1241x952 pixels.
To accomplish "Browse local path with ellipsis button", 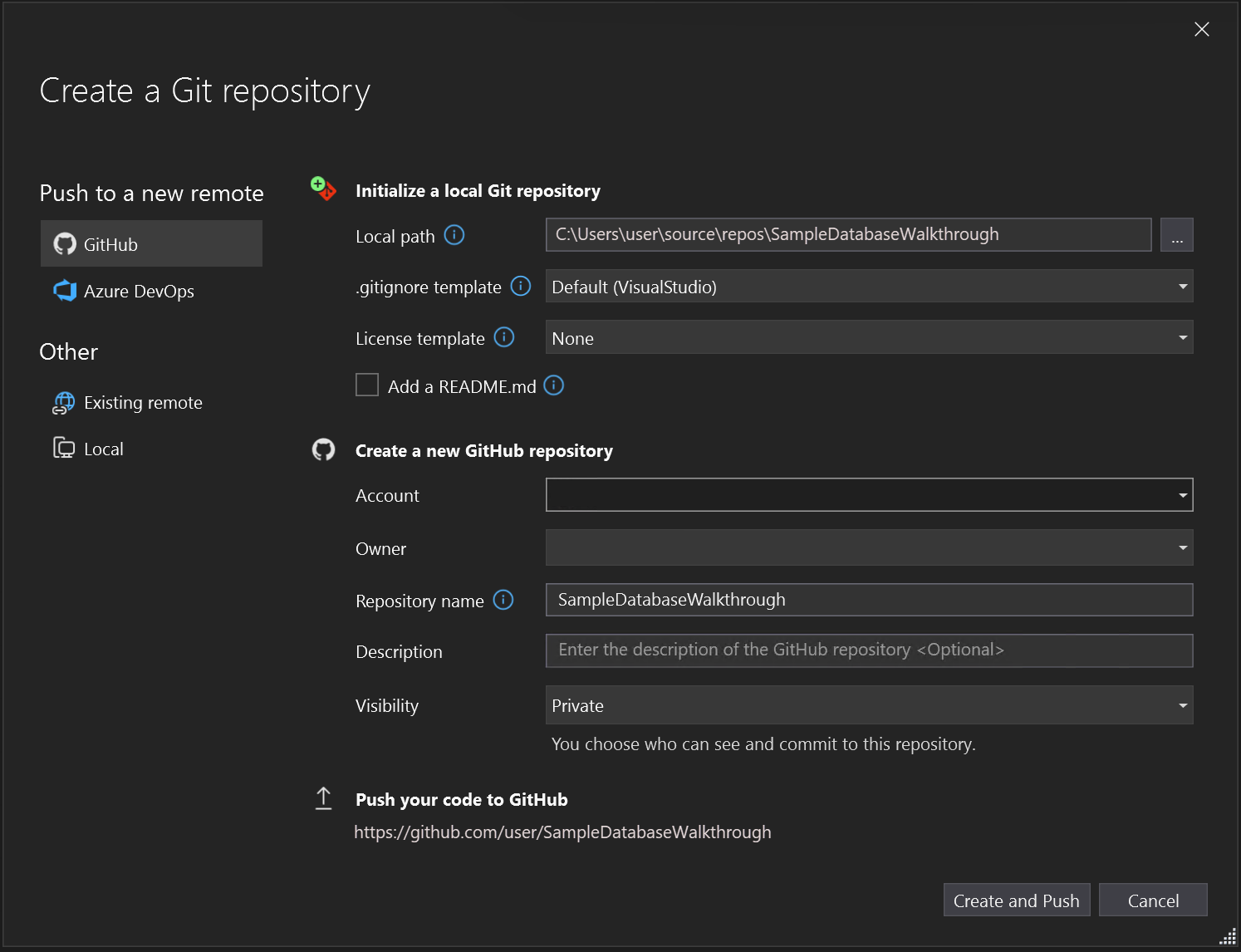I will [x=1177, y=235].
